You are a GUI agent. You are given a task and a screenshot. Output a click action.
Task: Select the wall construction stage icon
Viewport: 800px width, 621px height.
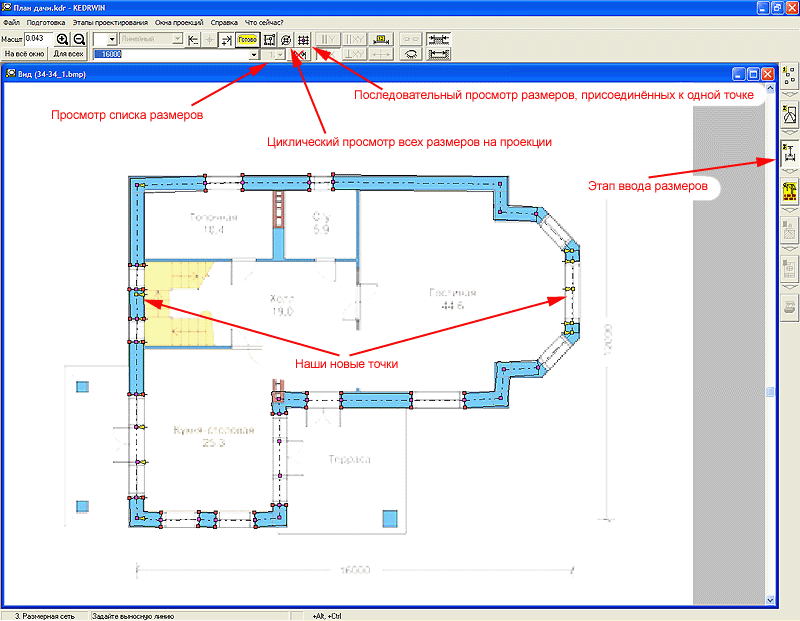click(x=789, y=190)
